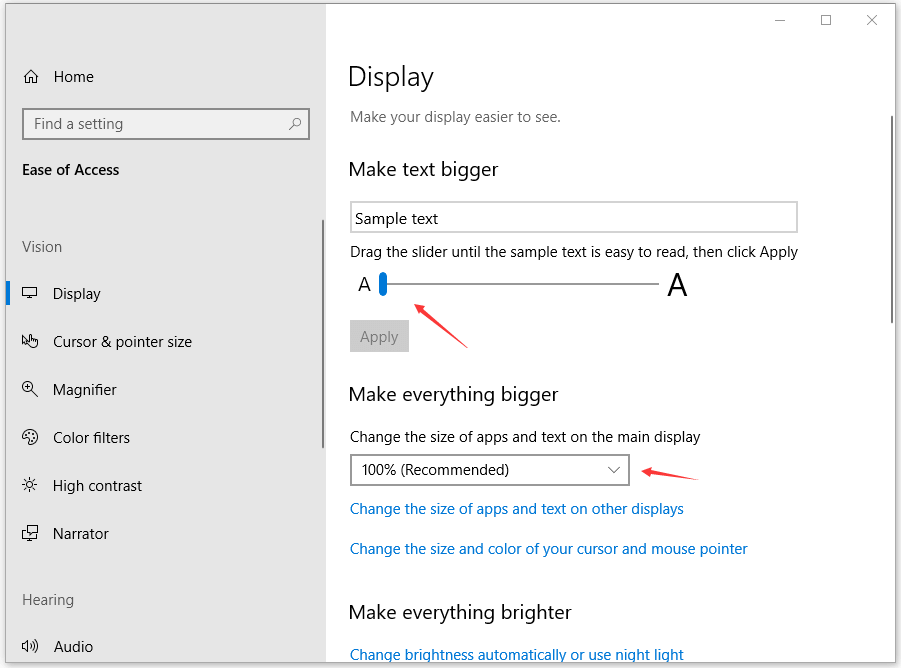Click the Home icon in sidebar
This screenshot has height=668, width=901.
point(31,77)
